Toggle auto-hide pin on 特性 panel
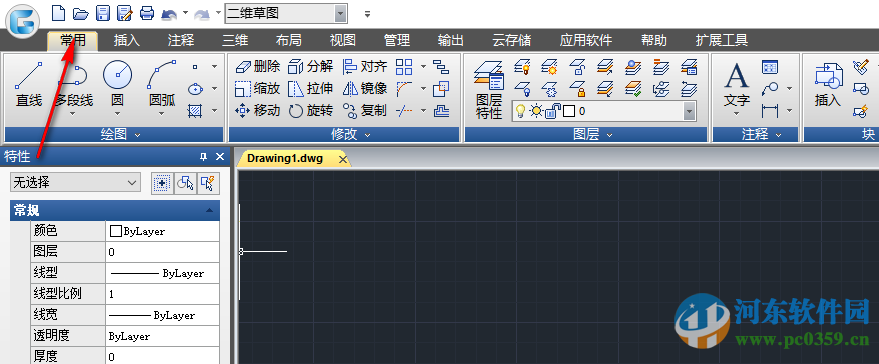879x364 pixels. 203,156
